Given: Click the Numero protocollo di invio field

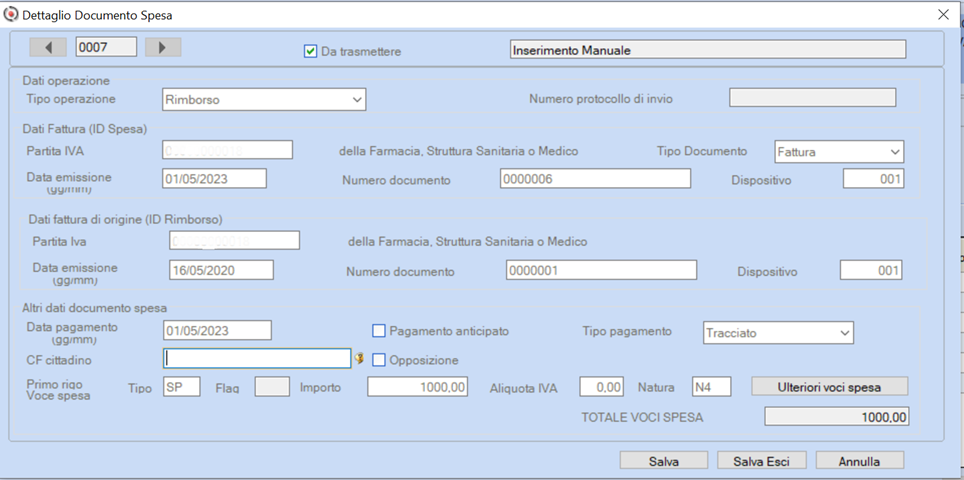Looking at the screenshot, I should (x=812, y=98).
